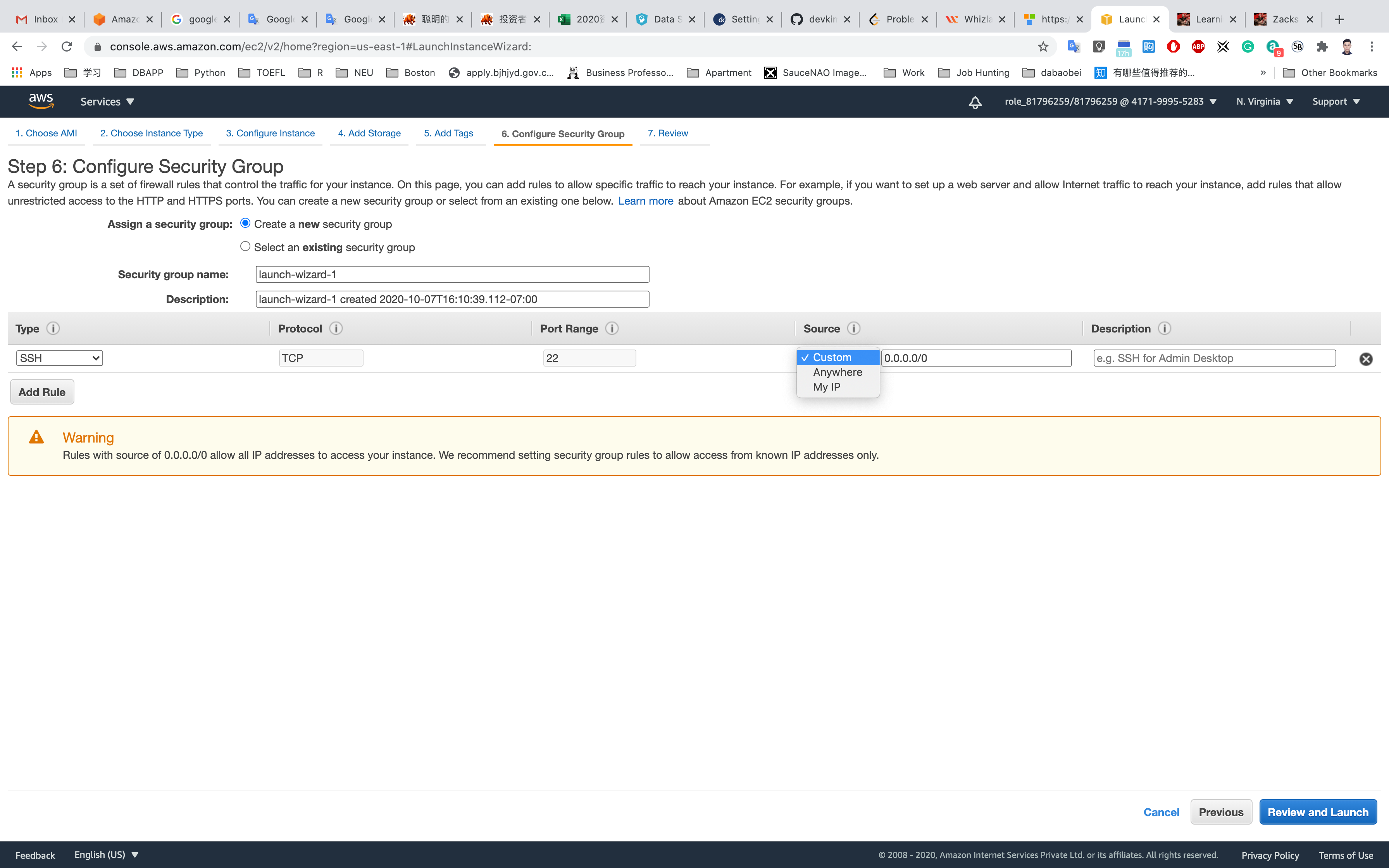Open the Services menu
This screenshot has width=1389, height=868.
(107, 102)
